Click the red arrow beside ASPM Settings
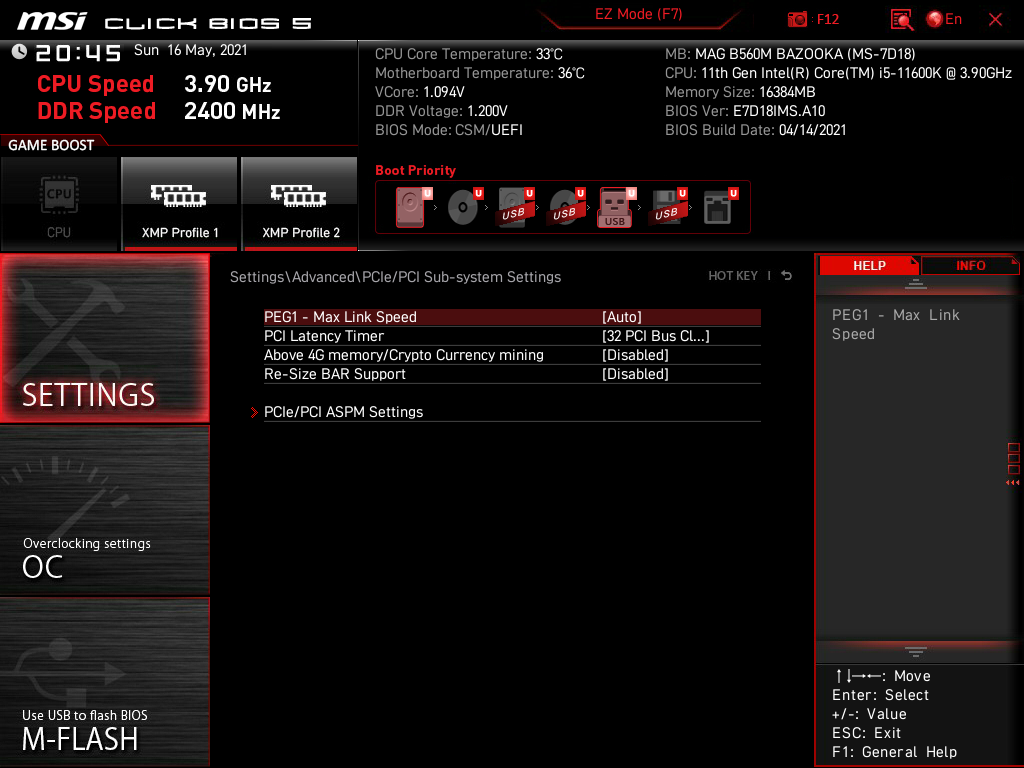 [x=254, y=412]
